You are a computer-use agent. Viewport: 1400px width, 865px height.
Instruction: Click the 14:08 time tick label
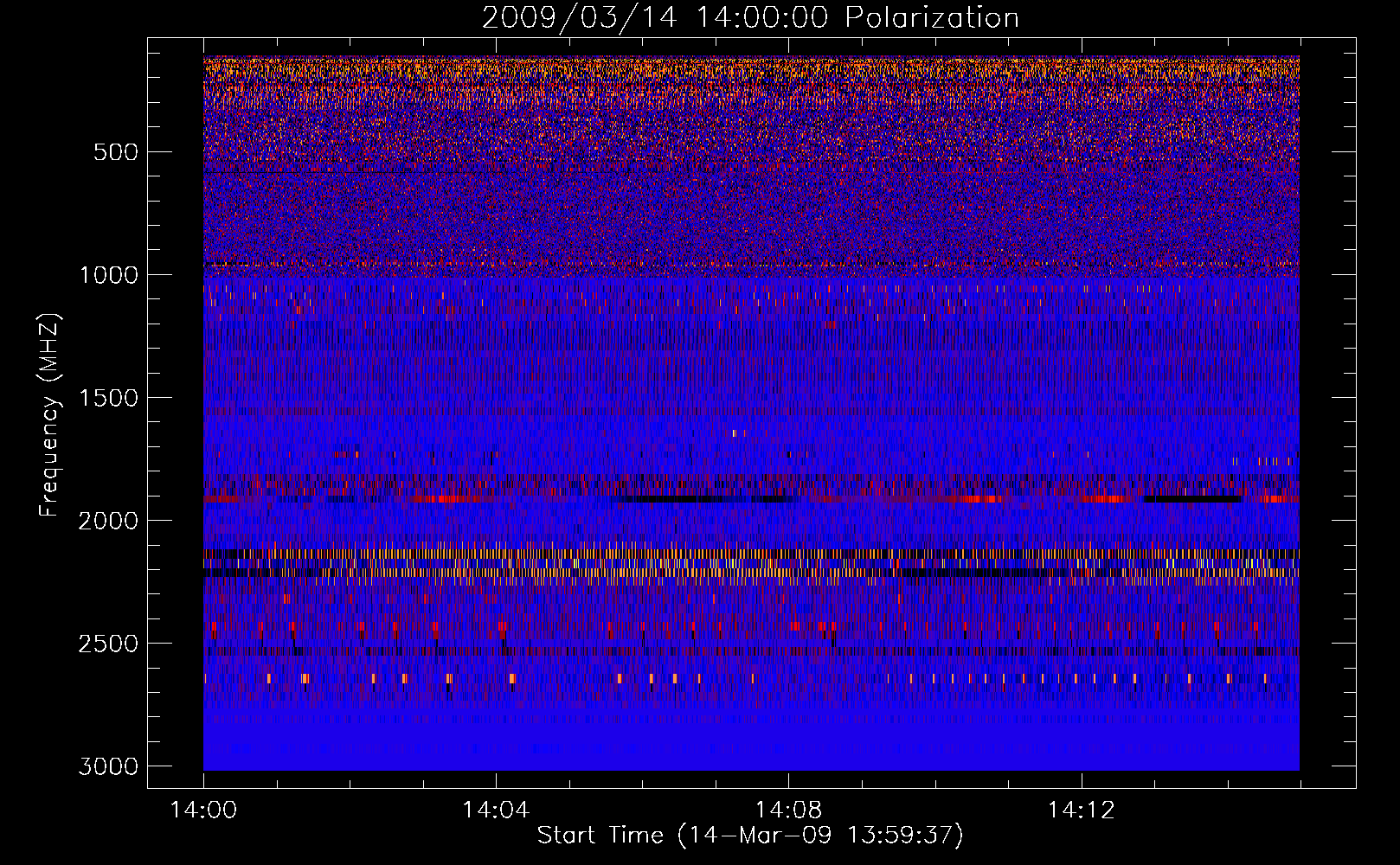coord(788,811)
